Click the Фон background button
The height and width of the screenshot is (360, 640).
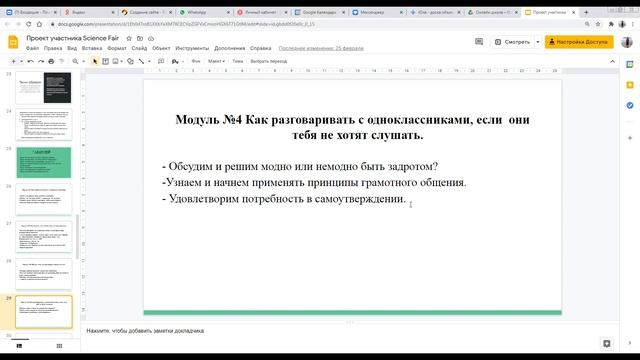point(196,61)
